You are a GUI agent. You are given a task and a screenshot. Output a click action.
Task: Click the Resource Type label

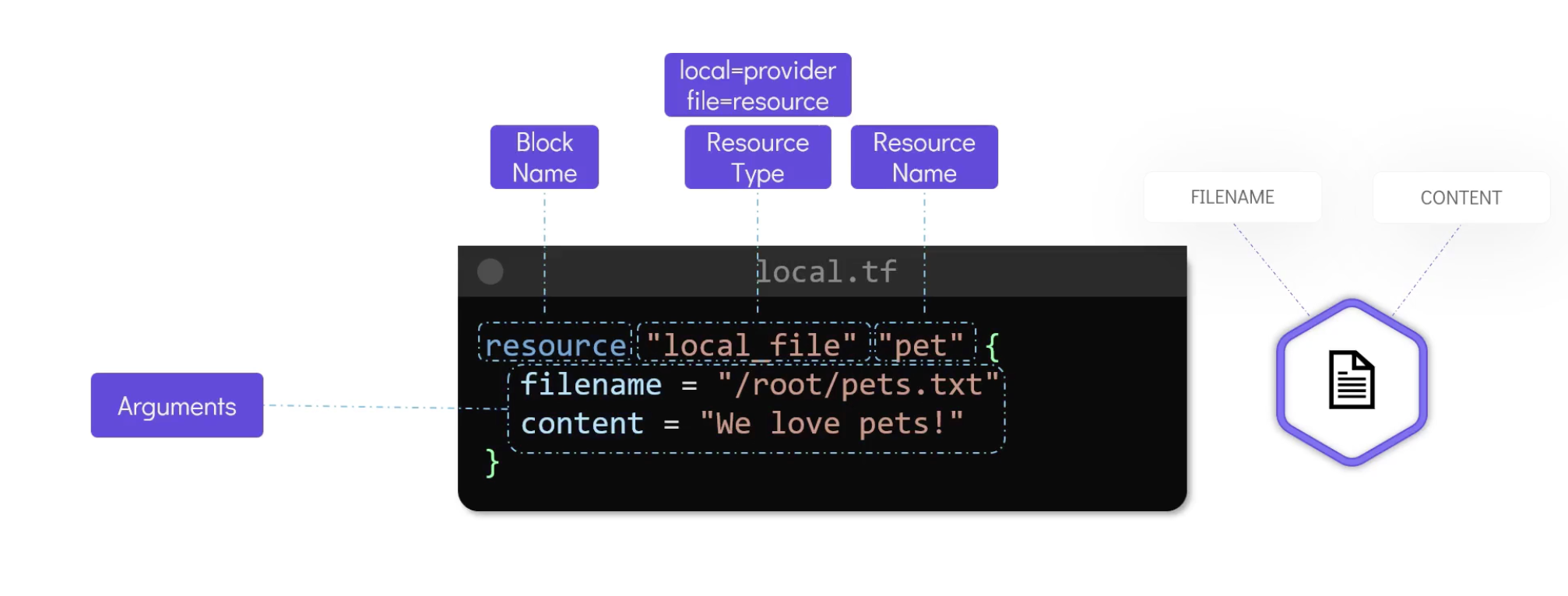click(758, 157)
